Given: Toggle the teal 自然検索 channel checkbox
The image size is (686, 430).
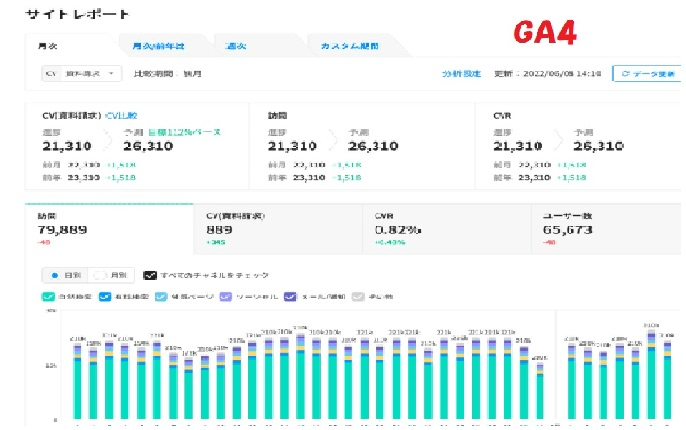Looking at the screenshot, I should (48, 297).
